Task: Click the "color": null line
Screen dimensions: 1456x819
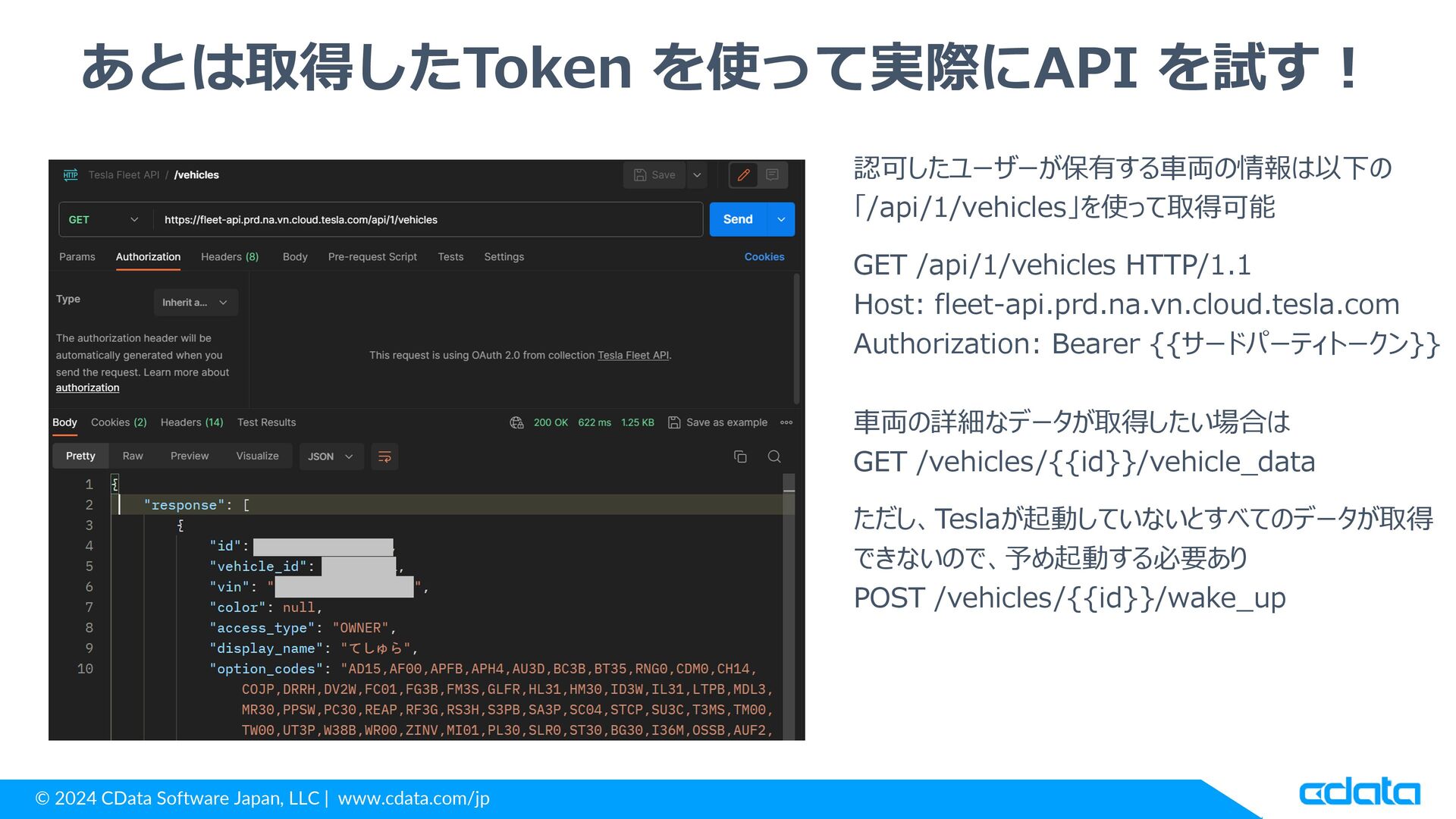Action: 265,607
